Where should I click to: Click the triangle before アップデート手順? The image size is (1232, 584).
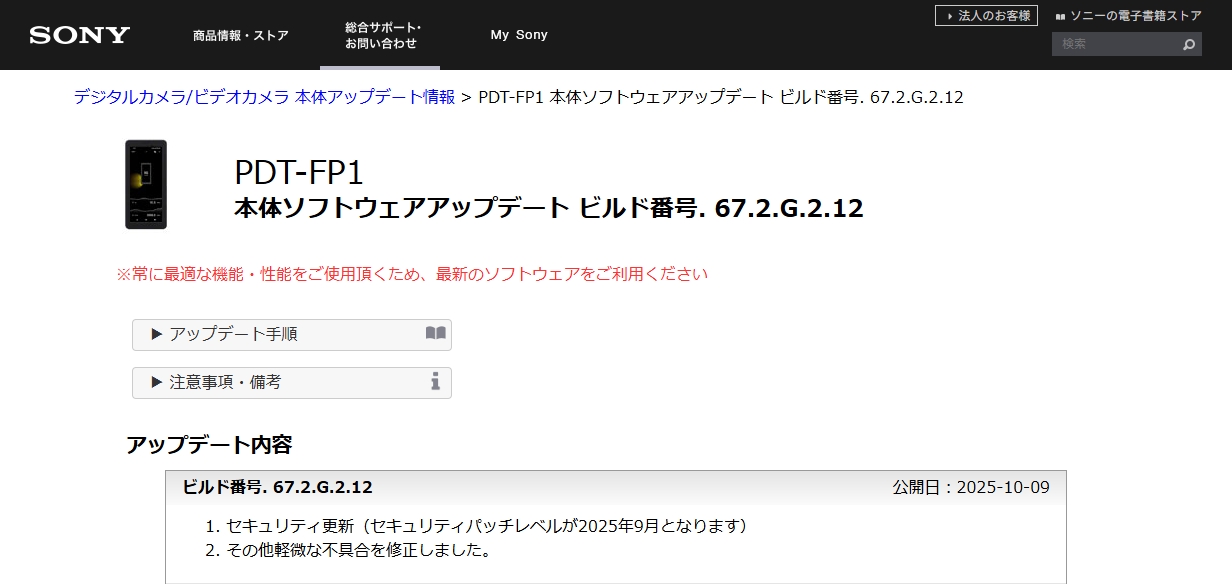(x=157, y=335)
